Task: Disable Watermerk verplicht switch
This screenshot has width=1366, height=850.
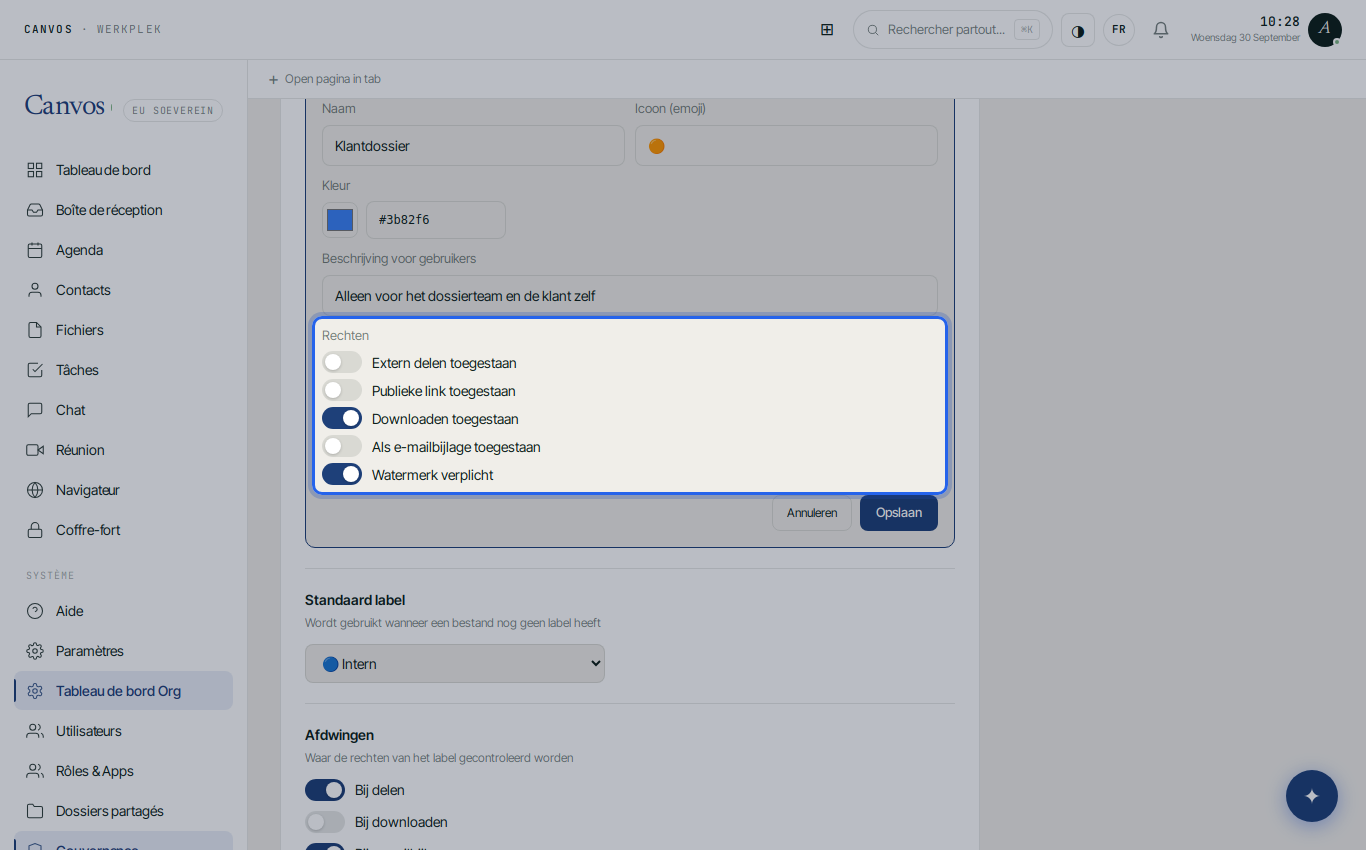Action: click(342, 474)
